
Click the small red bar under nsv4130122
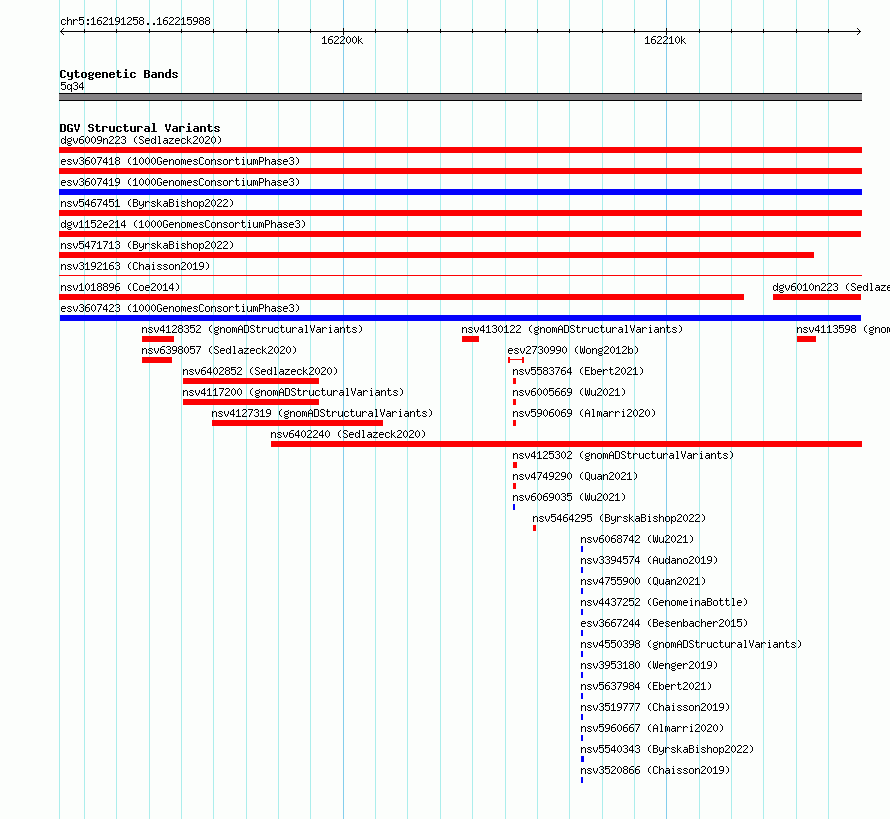pos(471,339)
